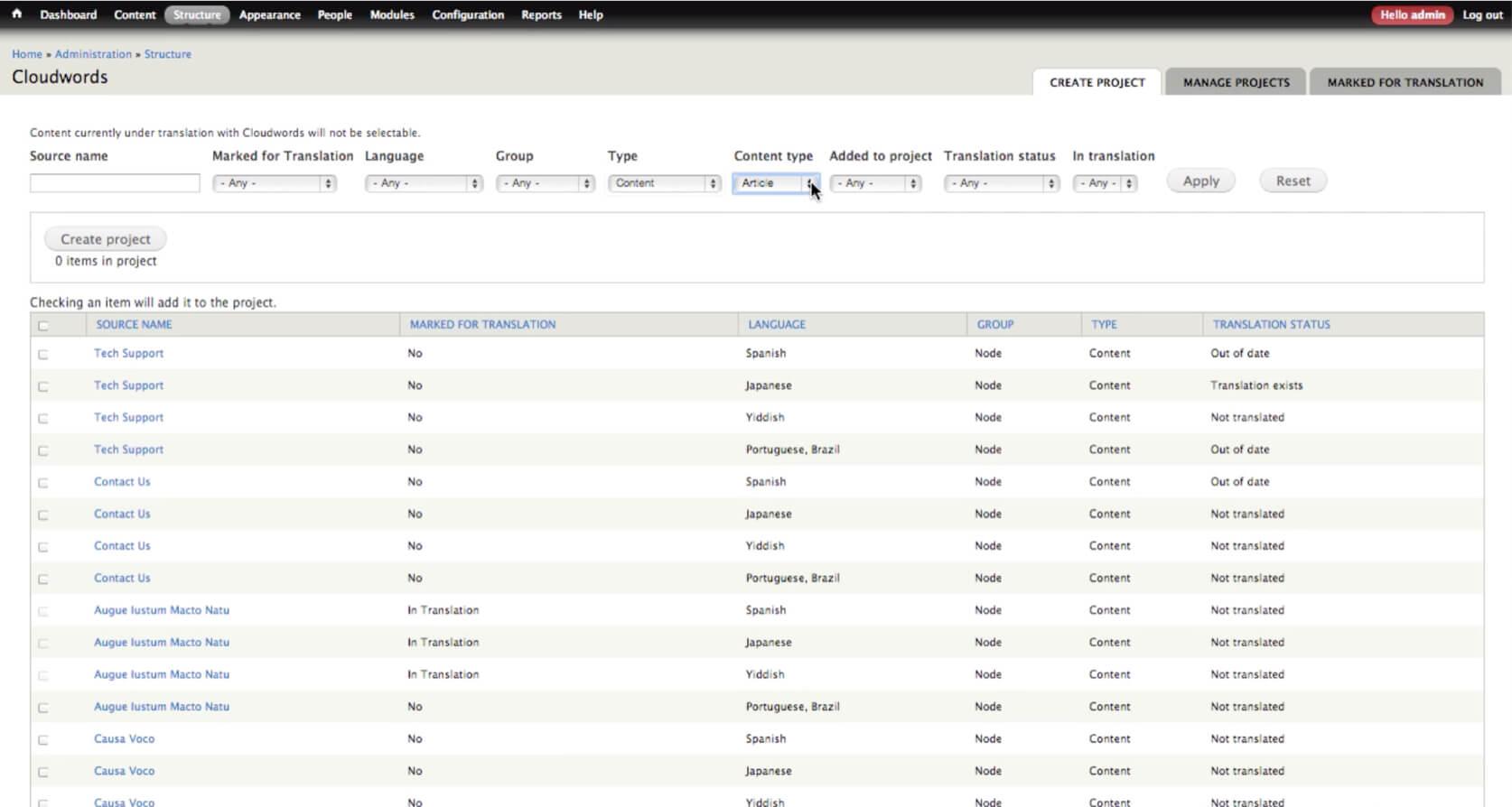1512x807 pixels.
Task: Open the Type dropdown set to Content
Action: click(x=664, y=183)
